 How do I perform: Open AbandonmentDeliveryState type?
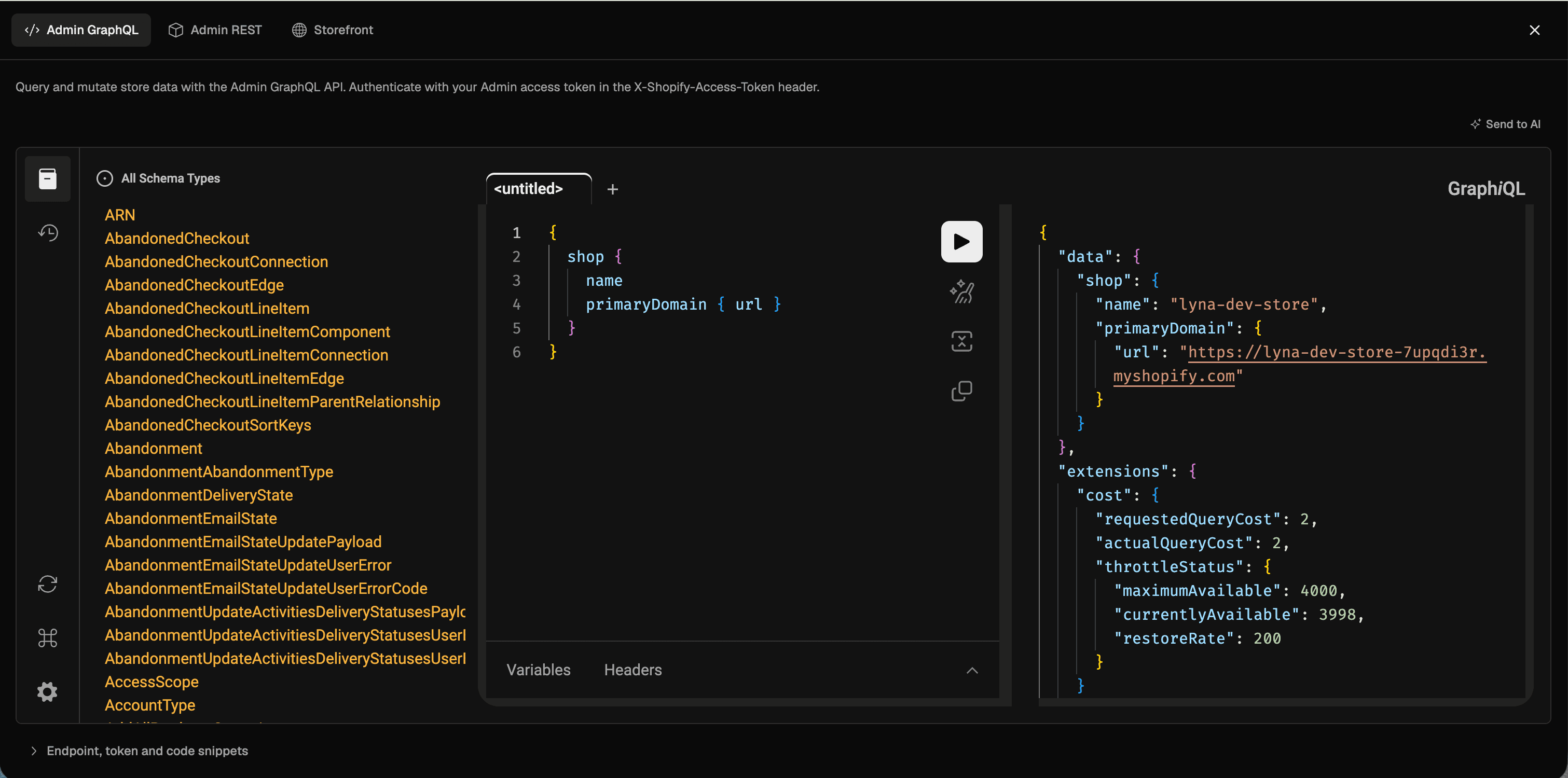[198, 495]
